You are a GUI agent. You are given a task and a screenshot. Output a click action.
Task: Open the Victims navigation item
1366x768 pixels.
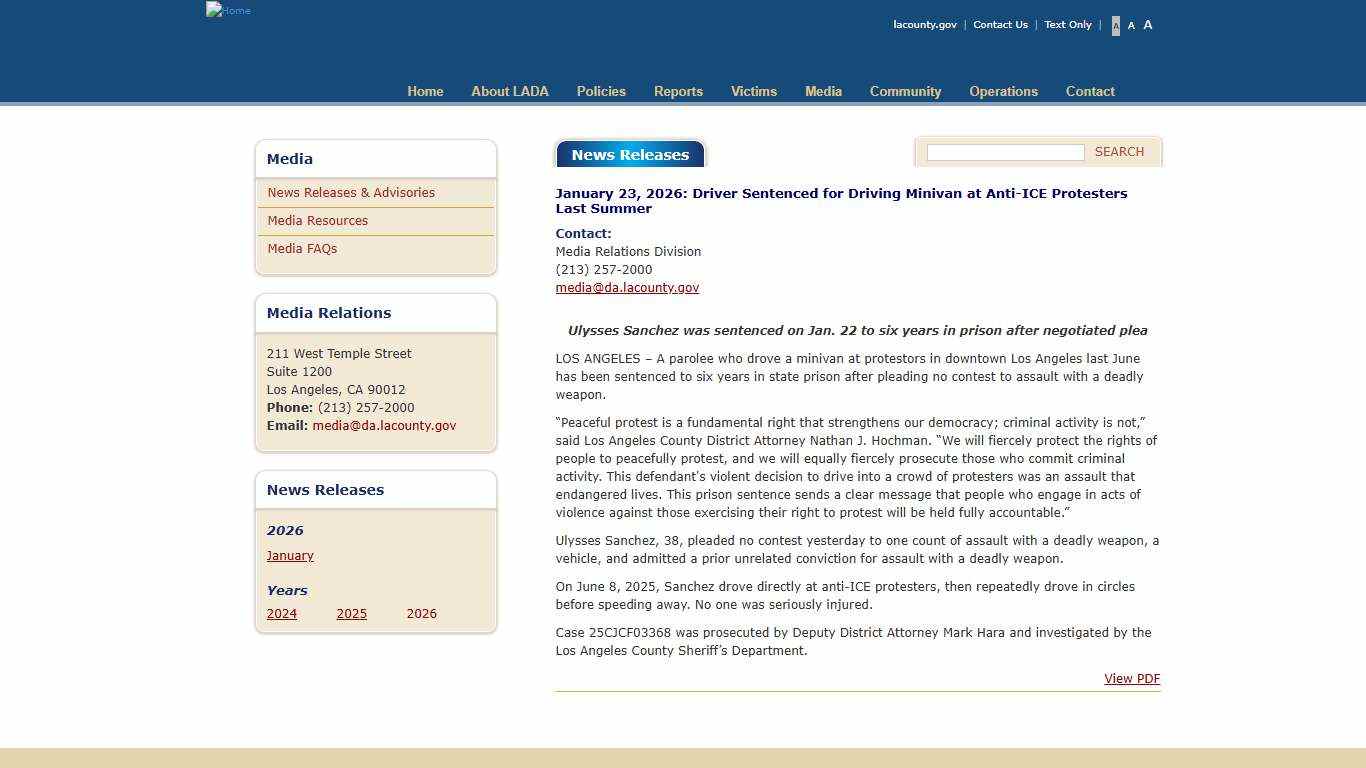[754, 91]
